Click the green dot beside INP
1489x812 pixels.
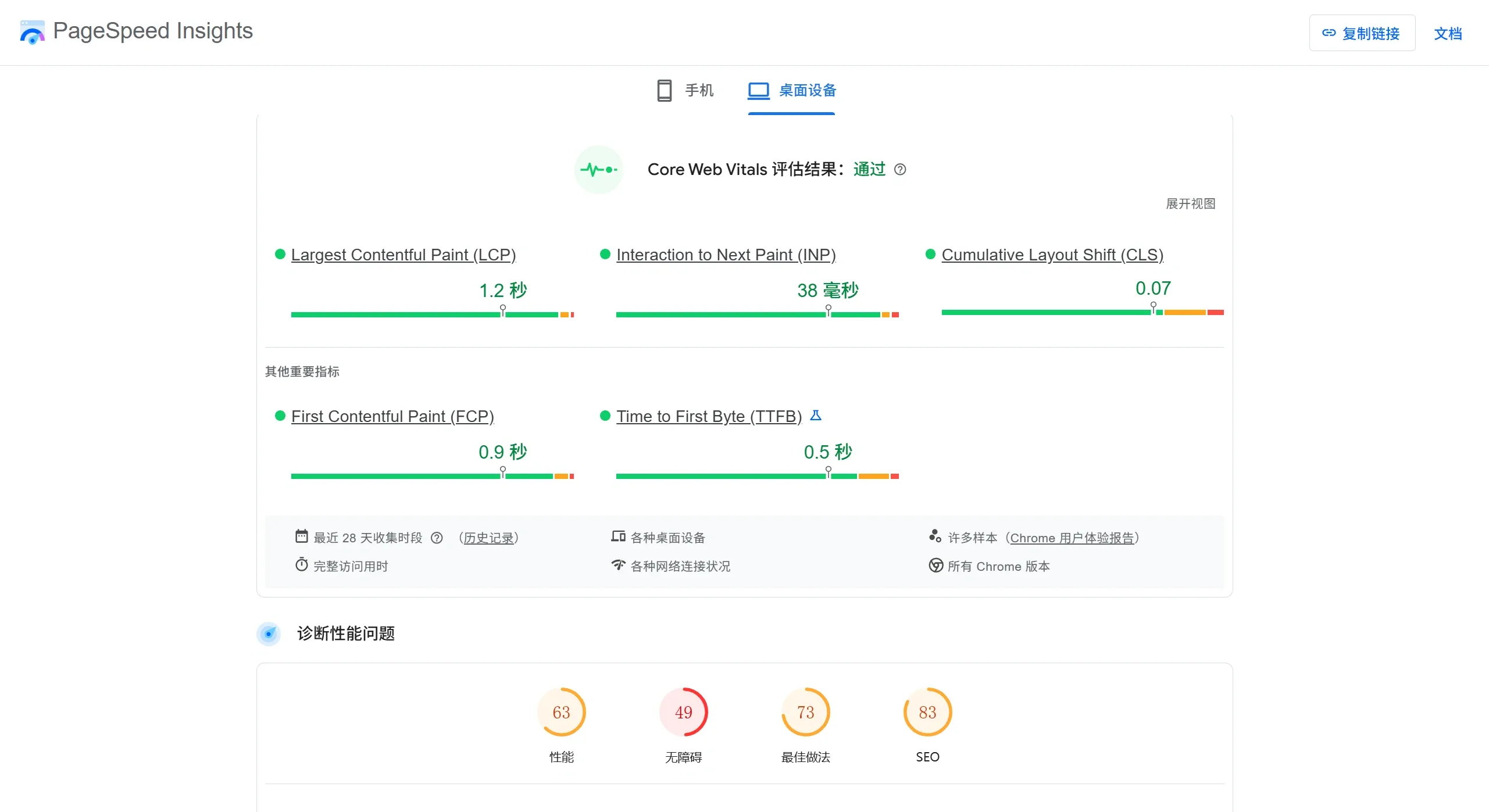[x=605, y=254]
